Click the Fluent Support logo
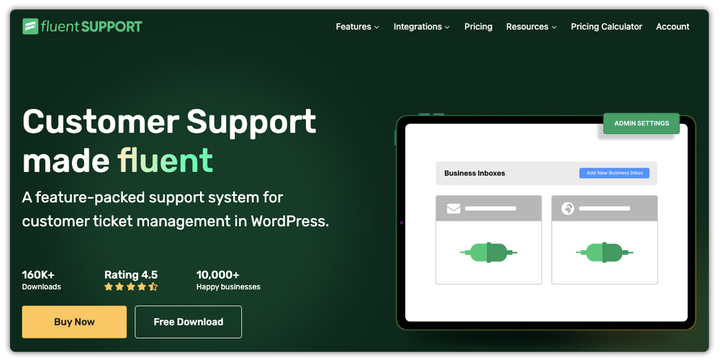 tap(82, 27)
